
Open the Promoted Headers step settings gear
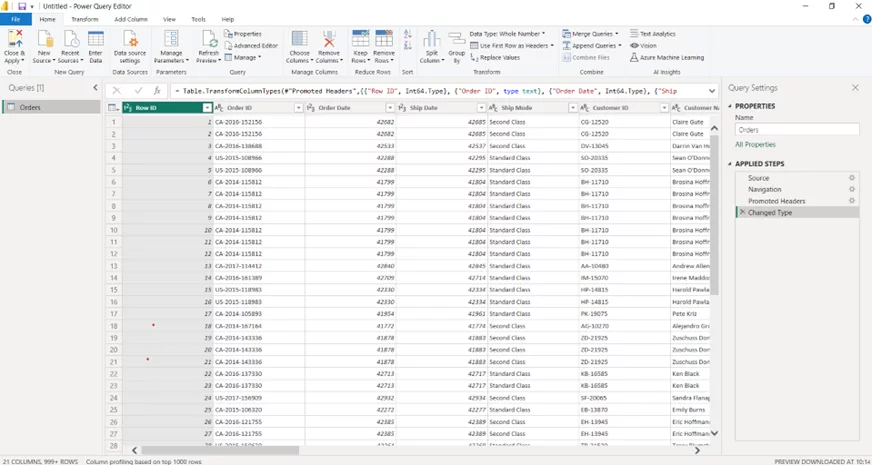[851, 201]
